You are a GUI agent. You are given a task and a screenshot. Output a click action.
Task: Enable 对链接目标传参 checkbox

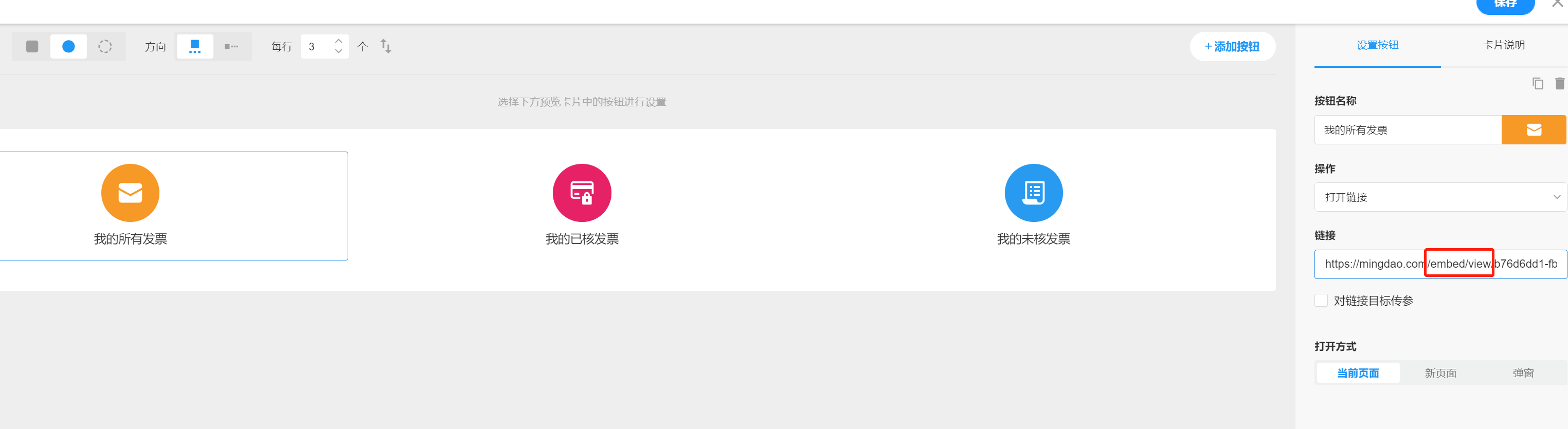(x=1321, y=300)
